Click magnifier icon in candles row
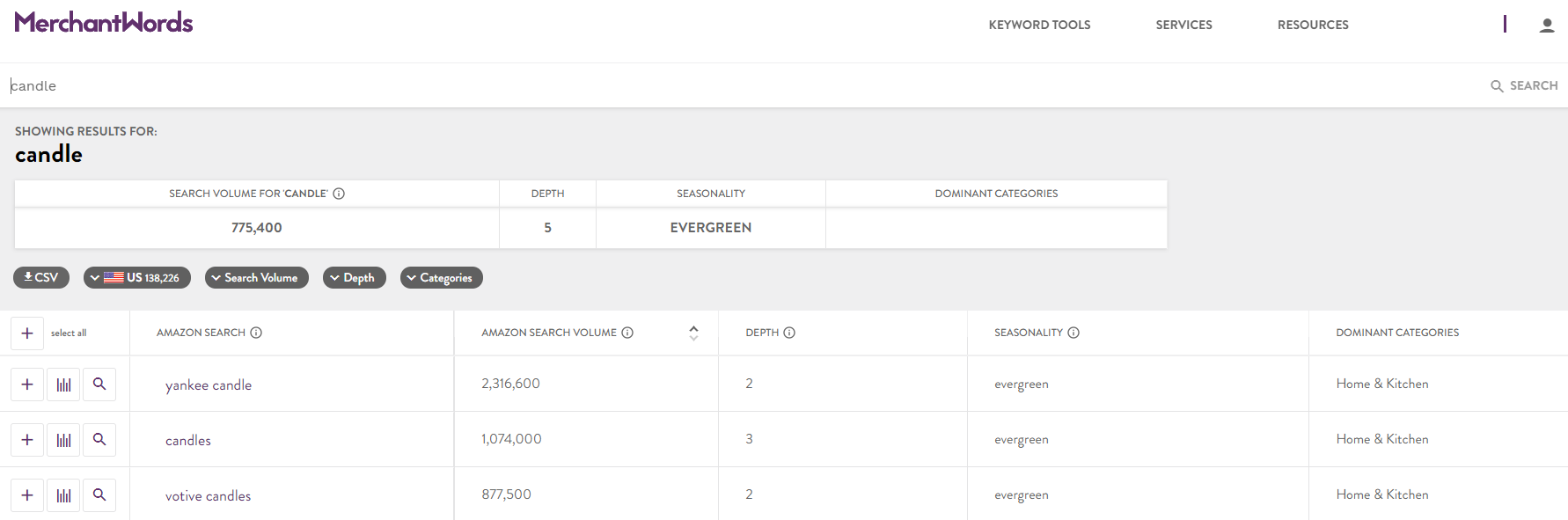The height and width of the screenshot is (520, 1568). (99, 440)
